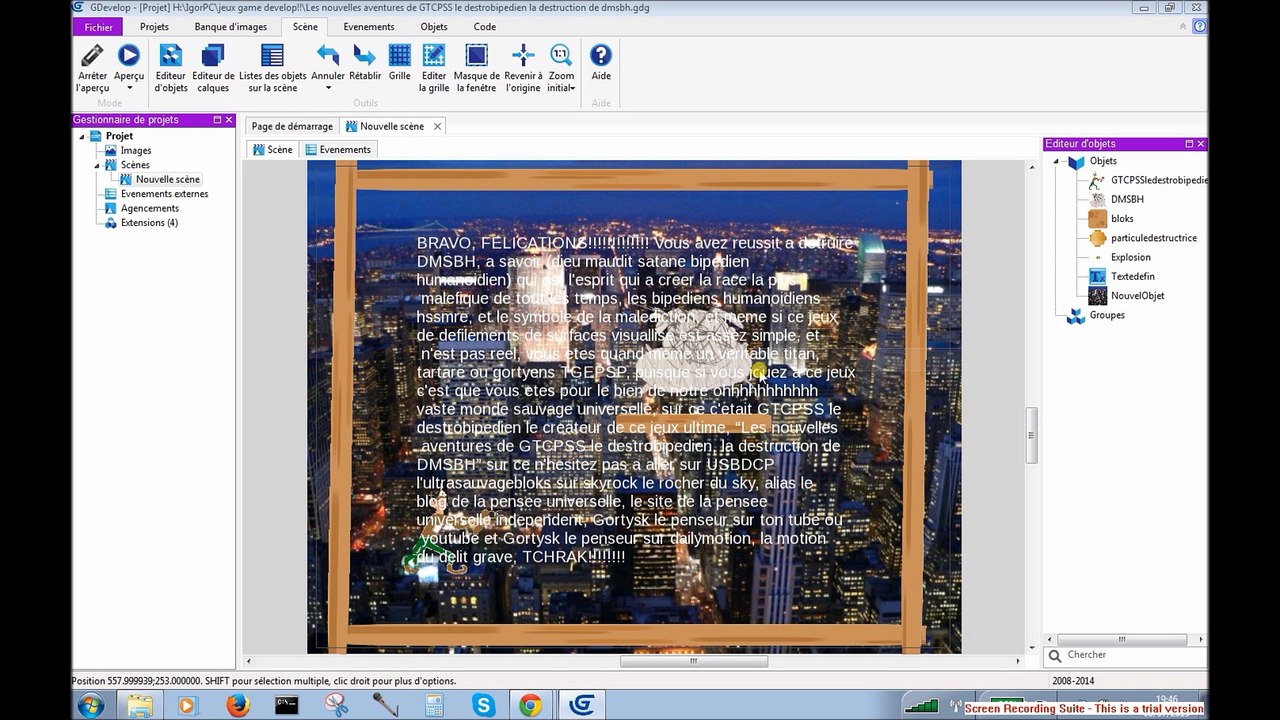The image size is (1280, 720).
Task: Click the object editor horizontal scrollbar
Action: click(1122, 639)
